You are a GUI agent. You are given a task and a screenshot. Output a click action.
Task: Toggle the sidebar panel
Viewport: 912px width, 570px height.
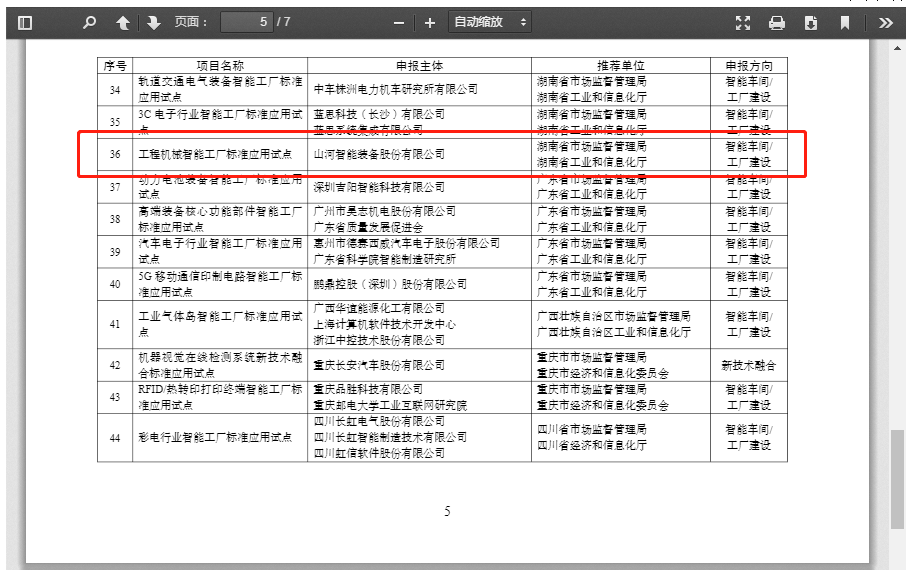click(x=25, y=22)
